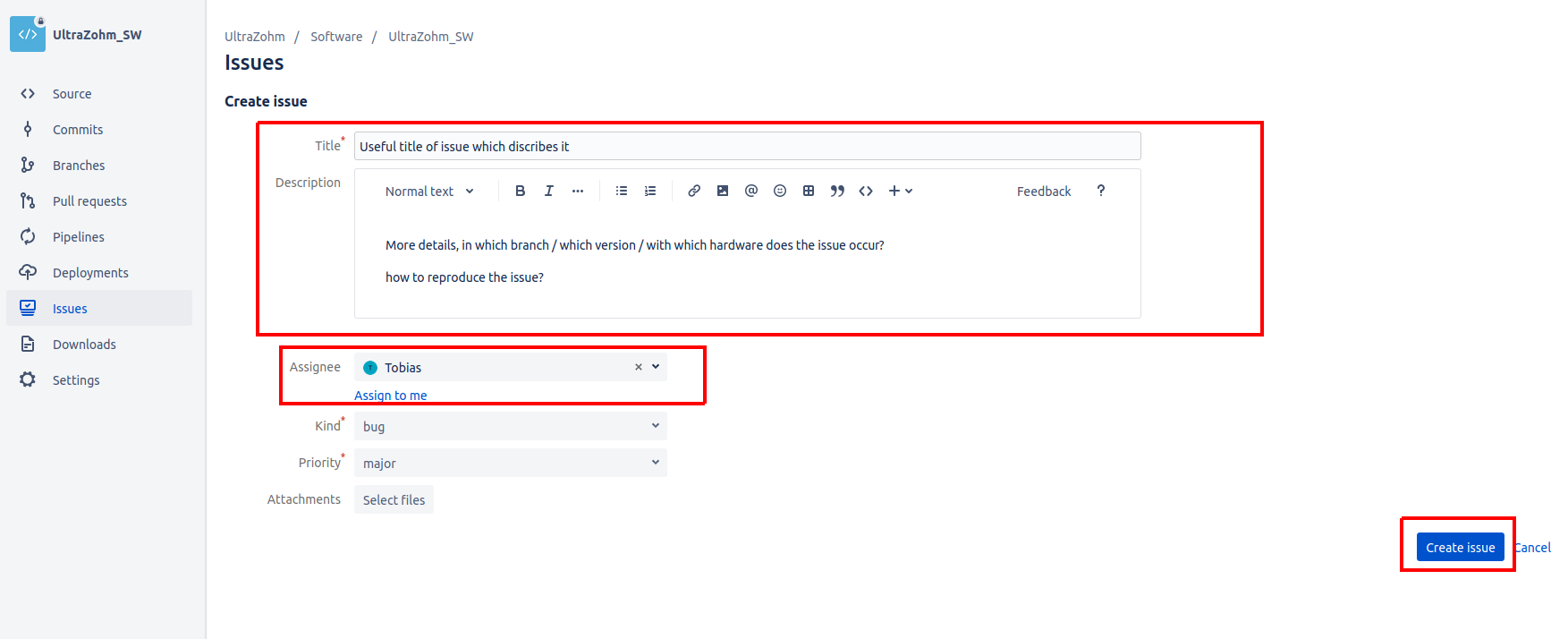The image size is (1568, 639).
Task: Toggle italic formatting in the description editor
Action: [x=548, y=191]
